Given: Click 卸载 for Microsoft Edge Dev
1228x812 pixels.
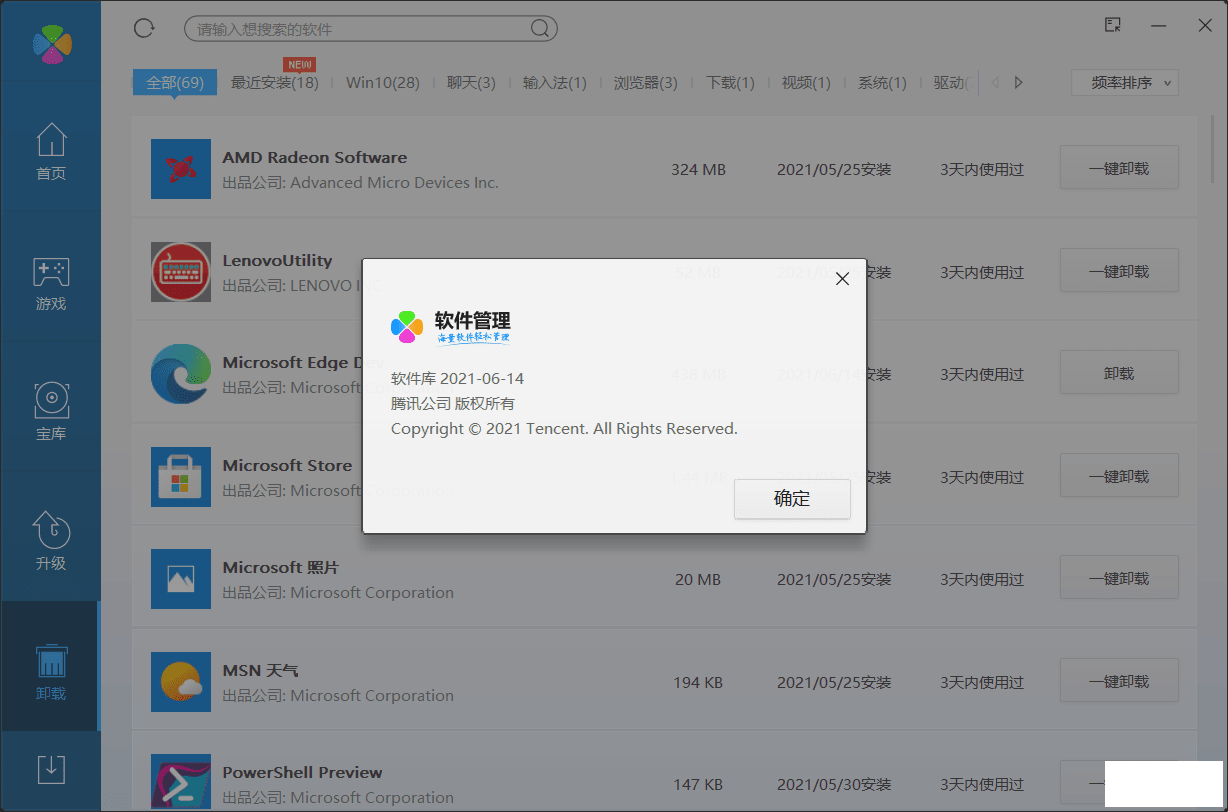Looking at the screenshot, I should click(1119, 374).
